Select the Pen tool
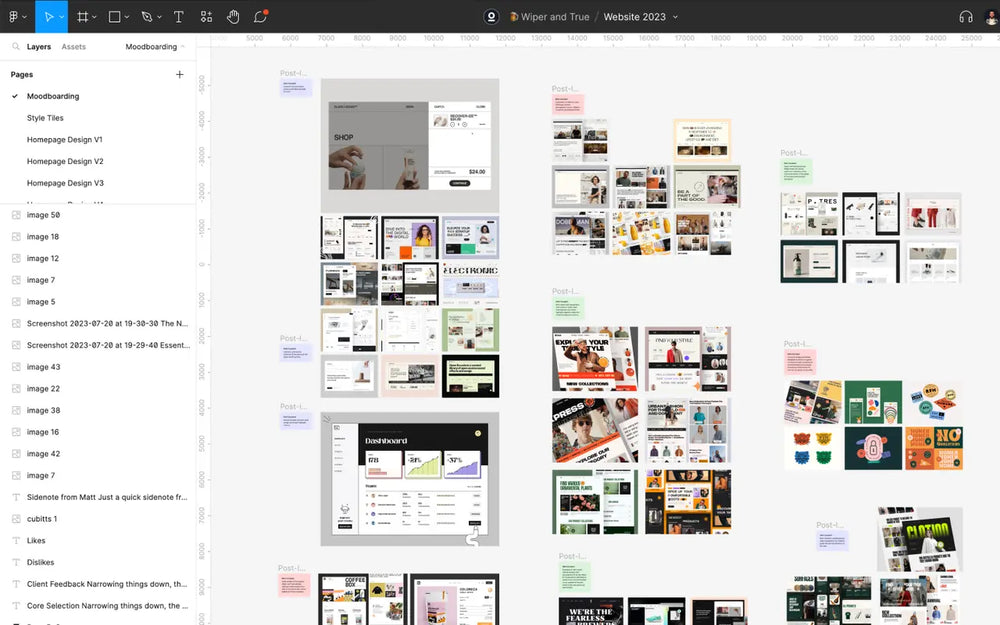Viewport: 1000px width, 625px height. (x=146, y=17)
